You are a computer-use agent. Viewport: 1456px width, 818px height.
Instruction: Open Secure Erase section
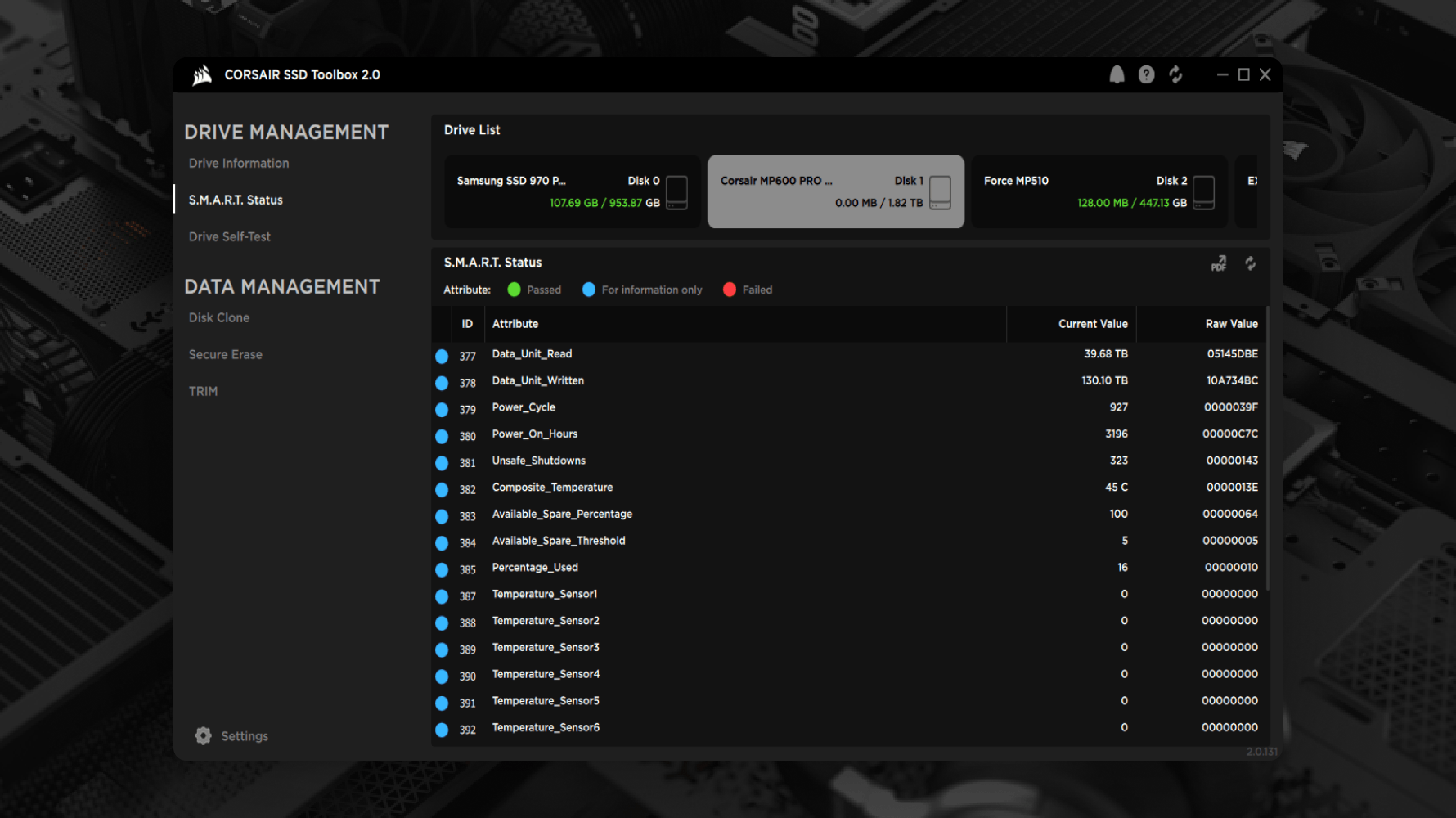(226, 354)
